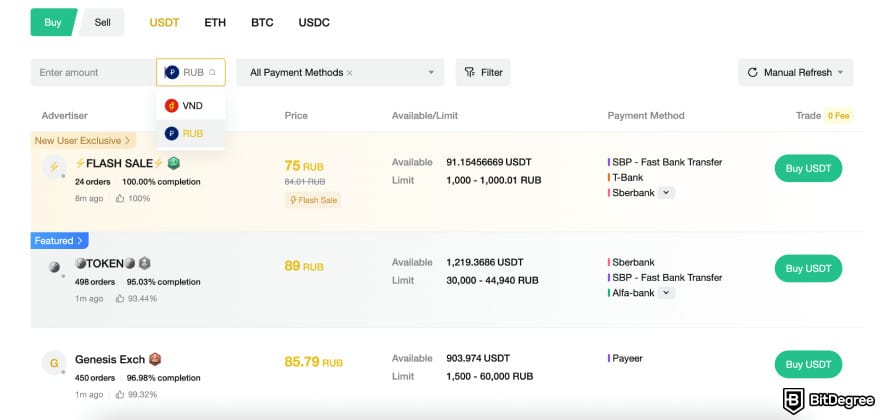Select USDC coin tab

click(314, 23)
